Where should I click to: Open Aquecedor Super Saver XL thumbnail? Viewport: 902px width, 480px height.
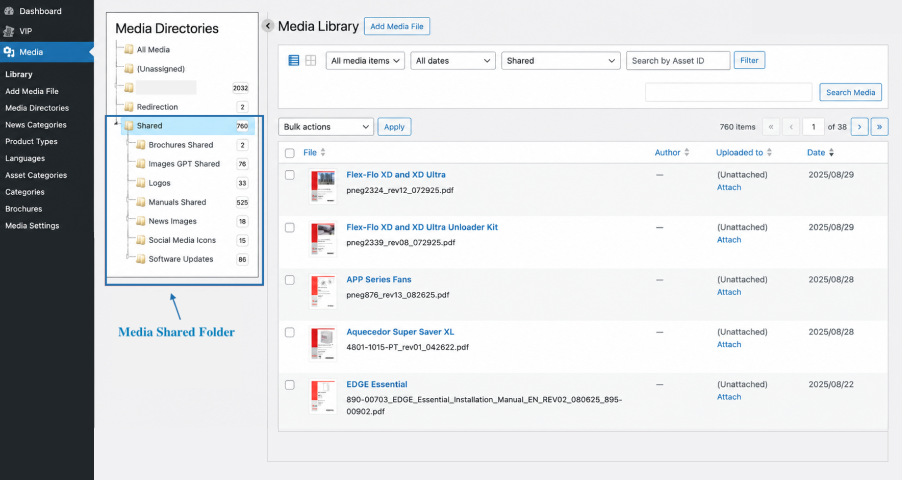323,344
